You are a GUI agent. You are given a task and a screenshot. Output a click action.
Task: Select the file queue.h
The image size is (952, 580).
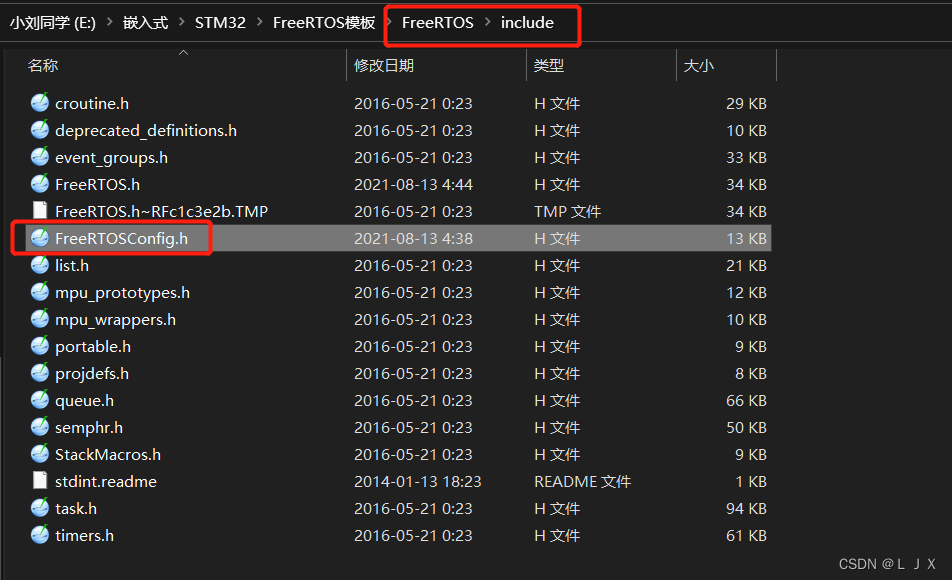(x=84, y=400)
